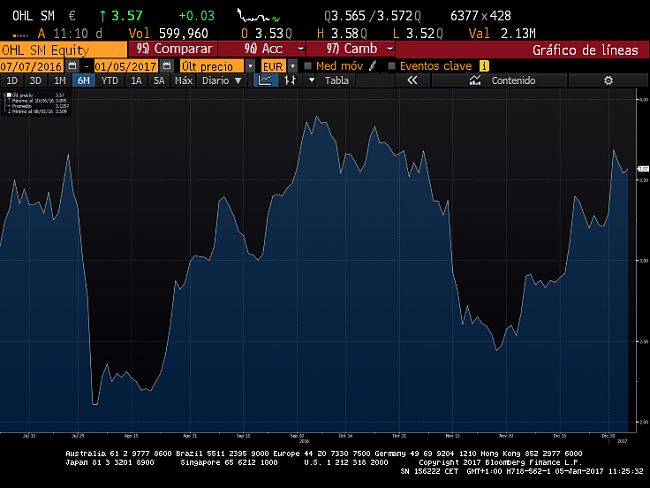Toggle Últ precio legend checkbox
The height and width of the screenshot is (488, 650).
[9, 95]
